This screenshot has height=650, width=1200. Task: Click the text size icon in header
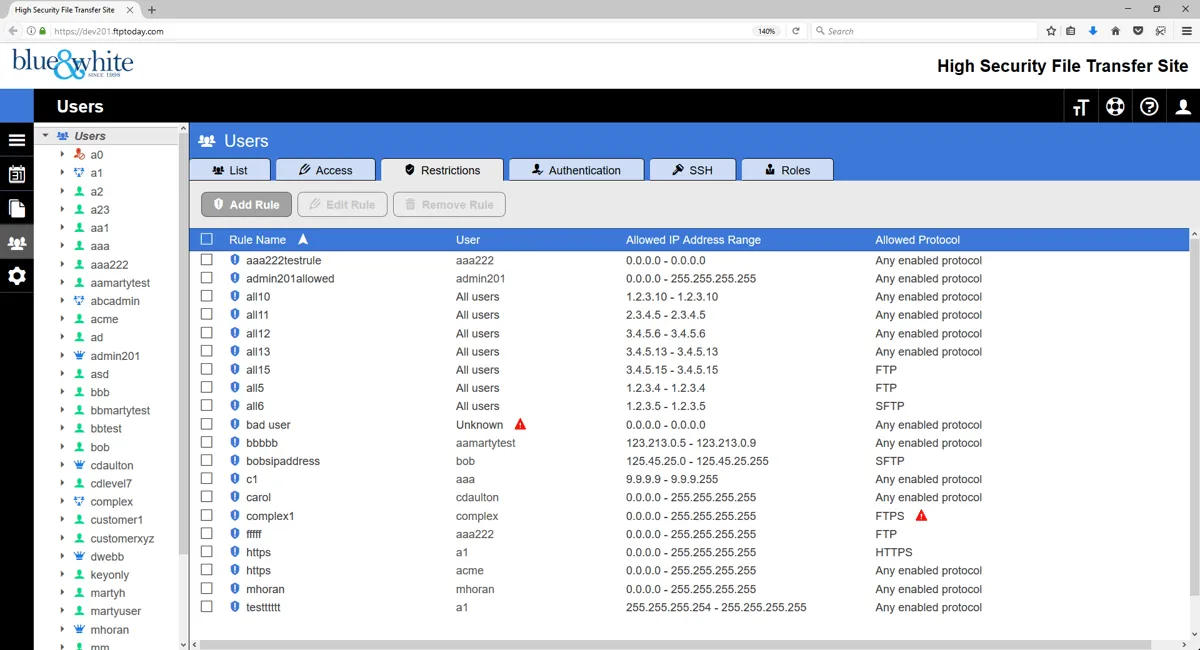[1080, 107]
